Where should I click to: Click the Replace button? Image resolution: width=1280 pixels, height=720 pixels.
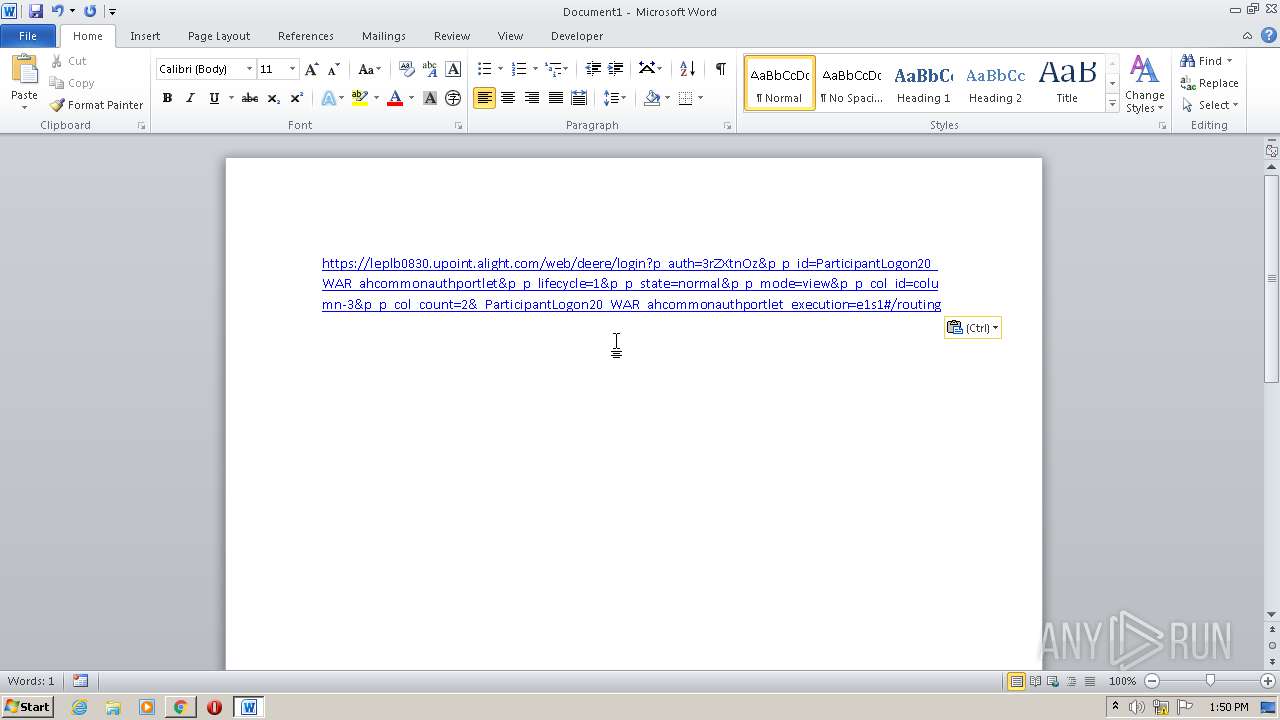[x=1209, y=83]
